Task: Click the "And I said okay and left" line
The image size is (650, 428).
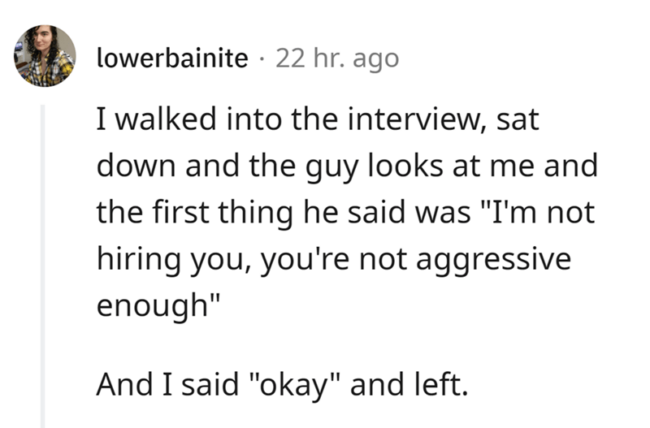Action: pyautogui.click(x=281, y=384)
